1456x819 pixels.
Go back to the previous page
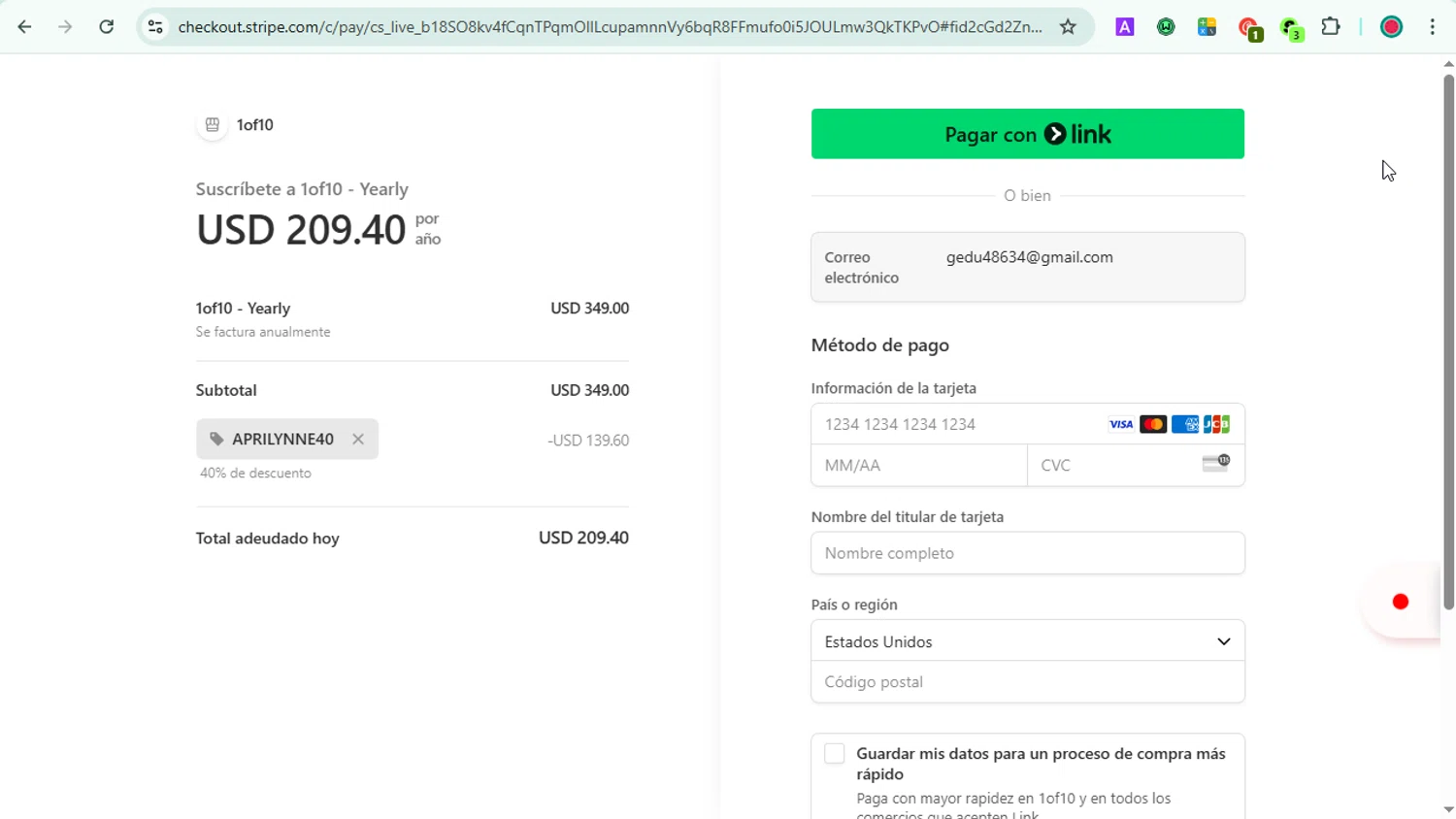click(x=24, y=27)
